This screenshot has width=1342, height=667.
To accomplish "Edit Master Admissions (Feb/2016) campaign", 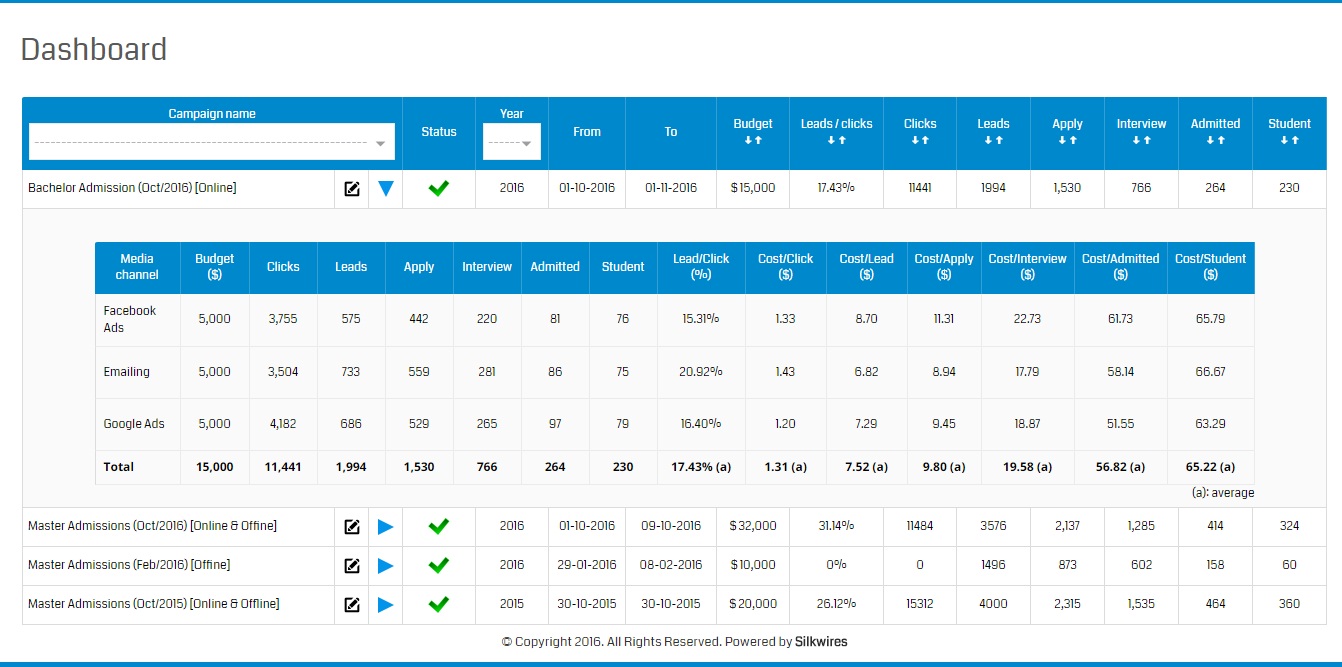I will pyautogui.click(x=352, y=566).
